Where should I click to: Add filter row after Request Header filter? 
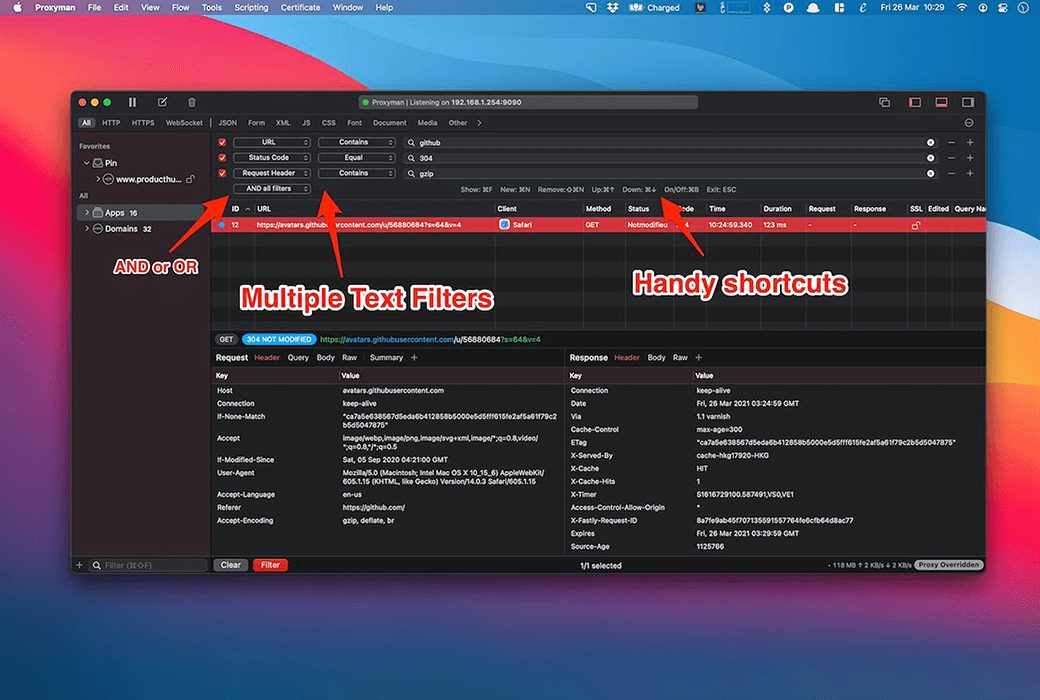click(970, 173)
